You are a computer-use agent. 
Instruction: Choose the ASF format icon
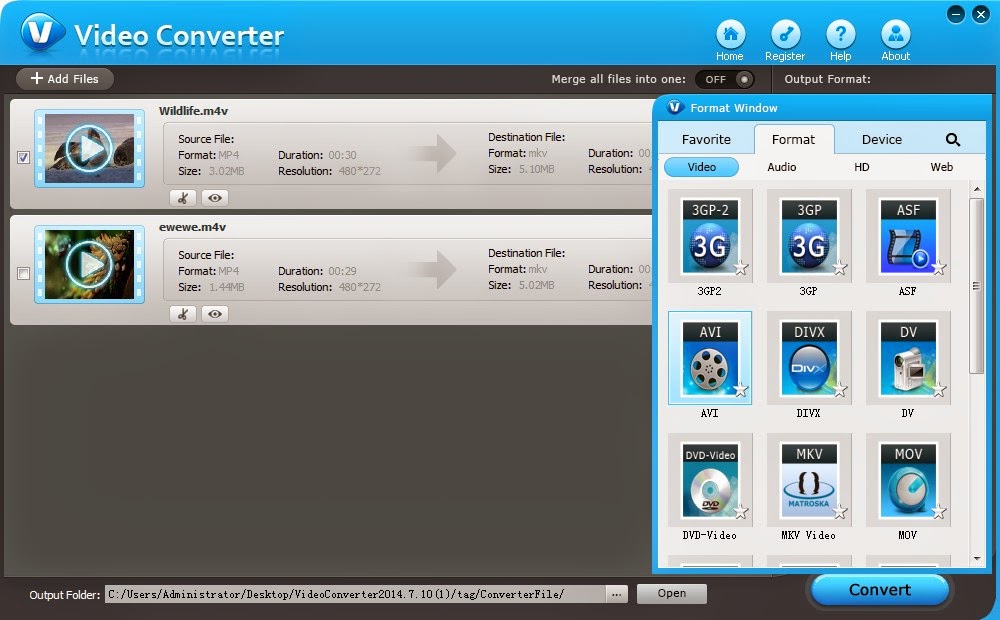click(908, 237)
